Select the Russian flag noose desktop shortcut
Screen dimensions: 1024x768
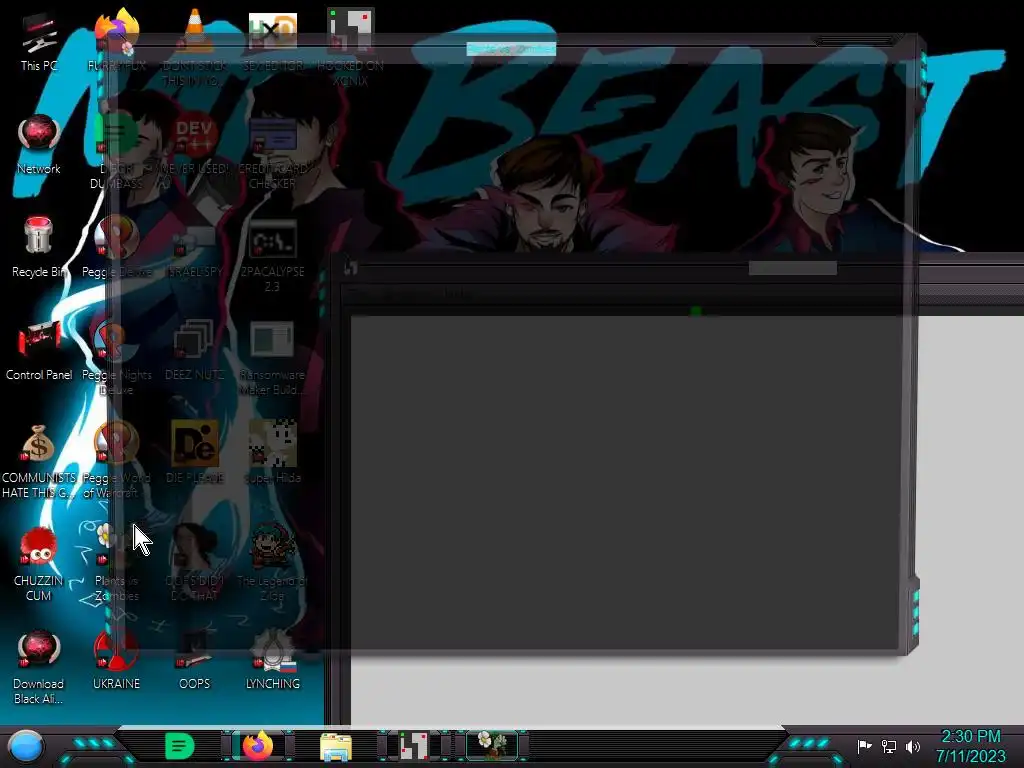pos(273,660)
